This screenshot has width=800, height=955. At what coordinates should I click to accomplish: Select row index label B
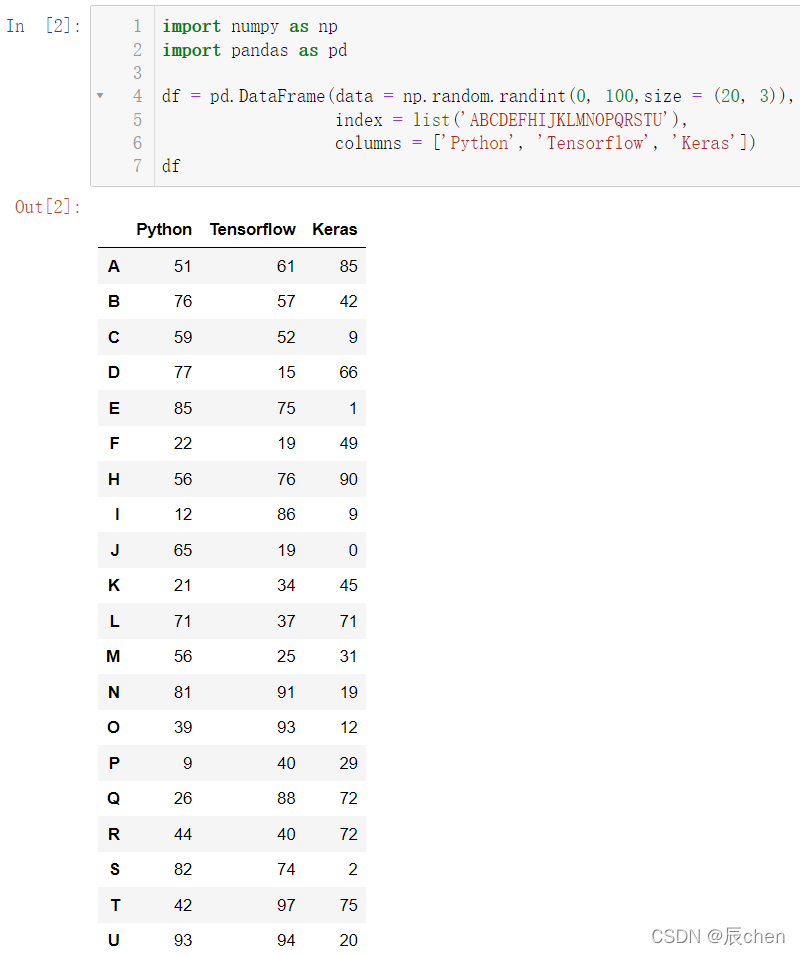coord(114,301)
